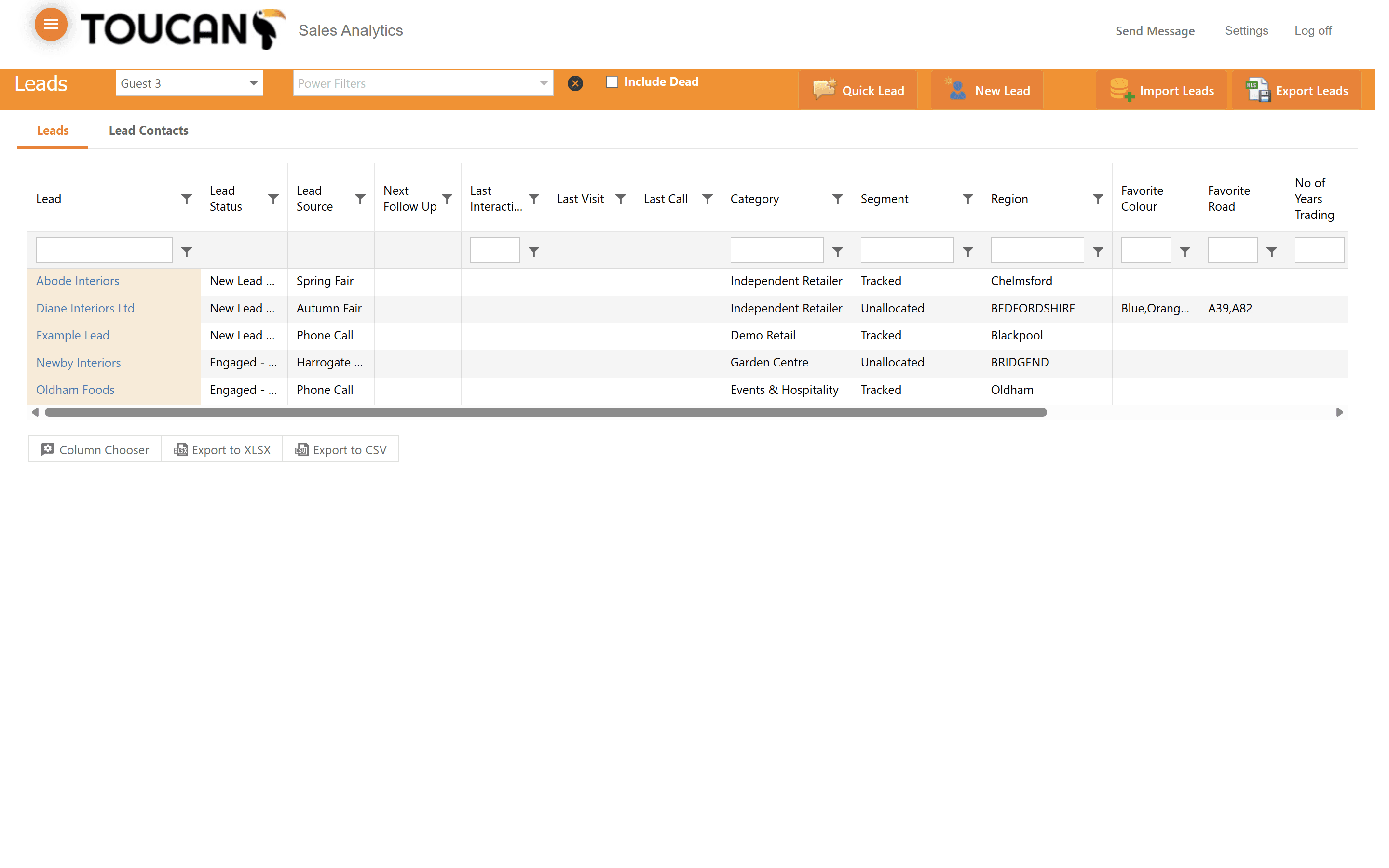
Task: Click filter-row funnel icon beside Favorite Colour box
Action: tap(1185, 251)
